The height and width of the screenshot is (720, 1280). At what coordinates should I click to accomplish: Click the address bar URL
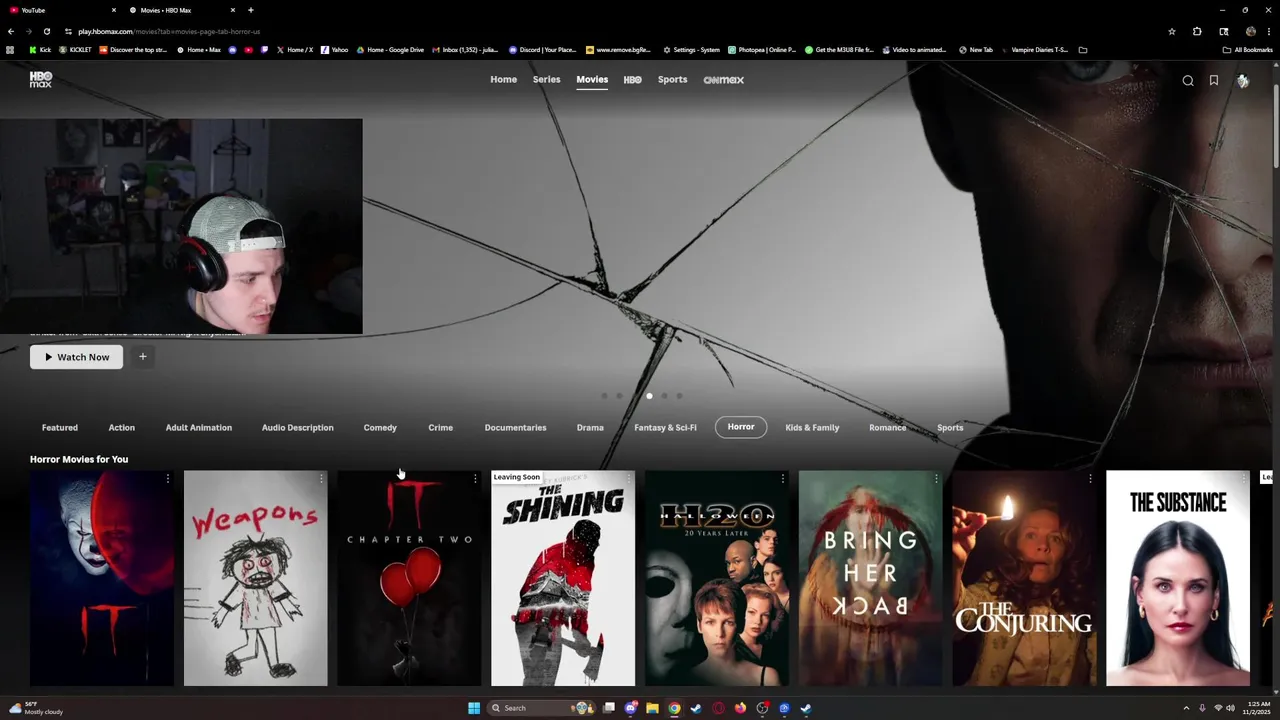[x=169, y=31]
